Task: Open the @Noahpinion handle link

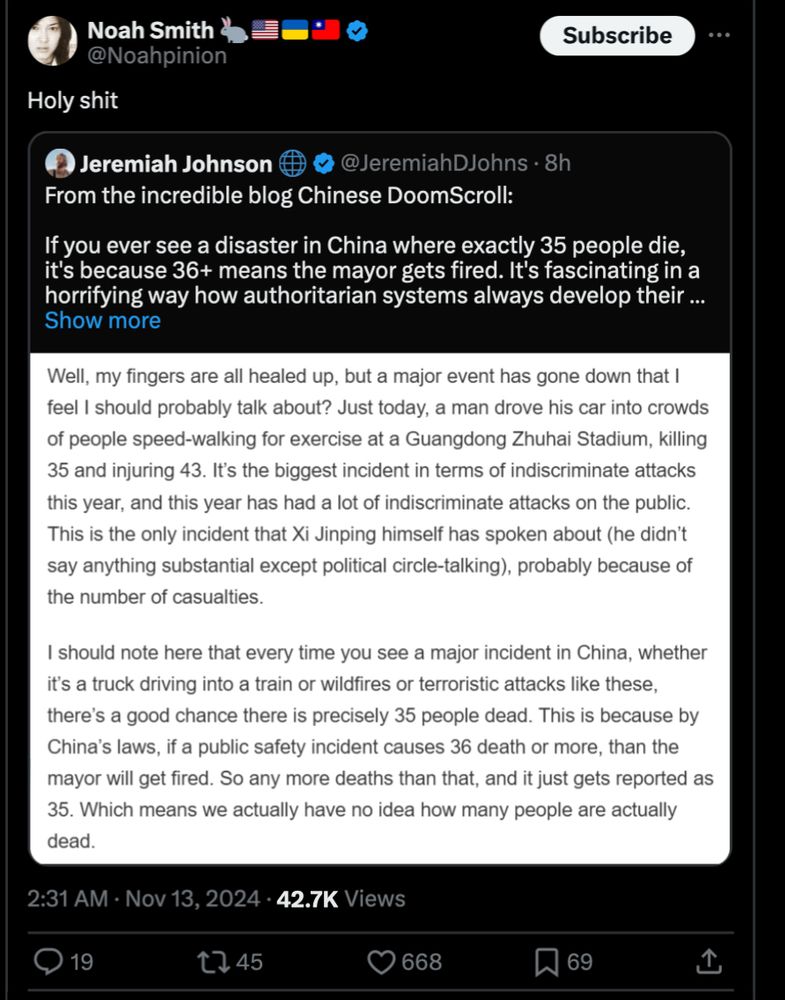Action: point(157,56)
